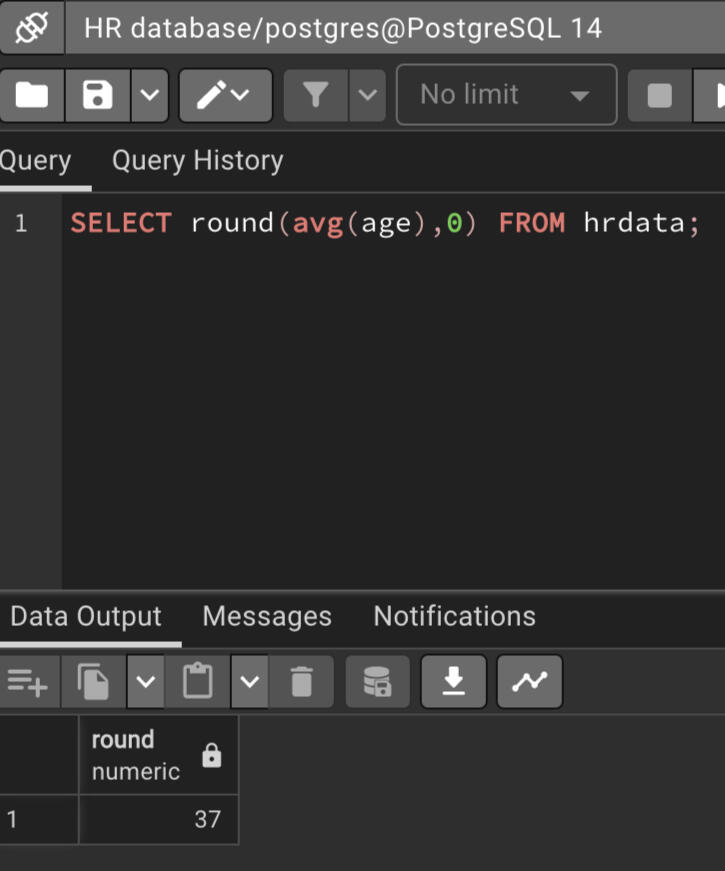Open the No limit rows dropdown
This screenshot has width=725, height=871.
[506, 95]
